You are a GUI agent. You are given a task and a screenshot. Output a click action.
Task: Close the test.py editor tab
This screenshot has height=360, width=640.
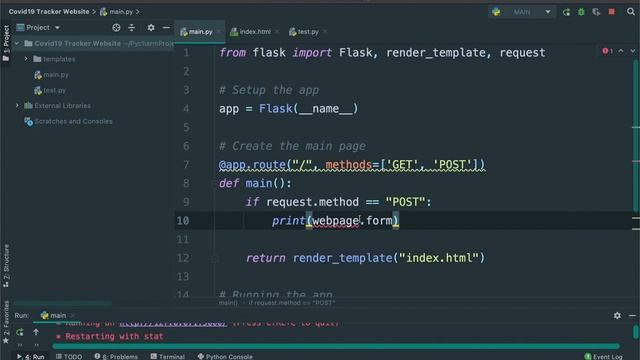(x=324, y=31)
